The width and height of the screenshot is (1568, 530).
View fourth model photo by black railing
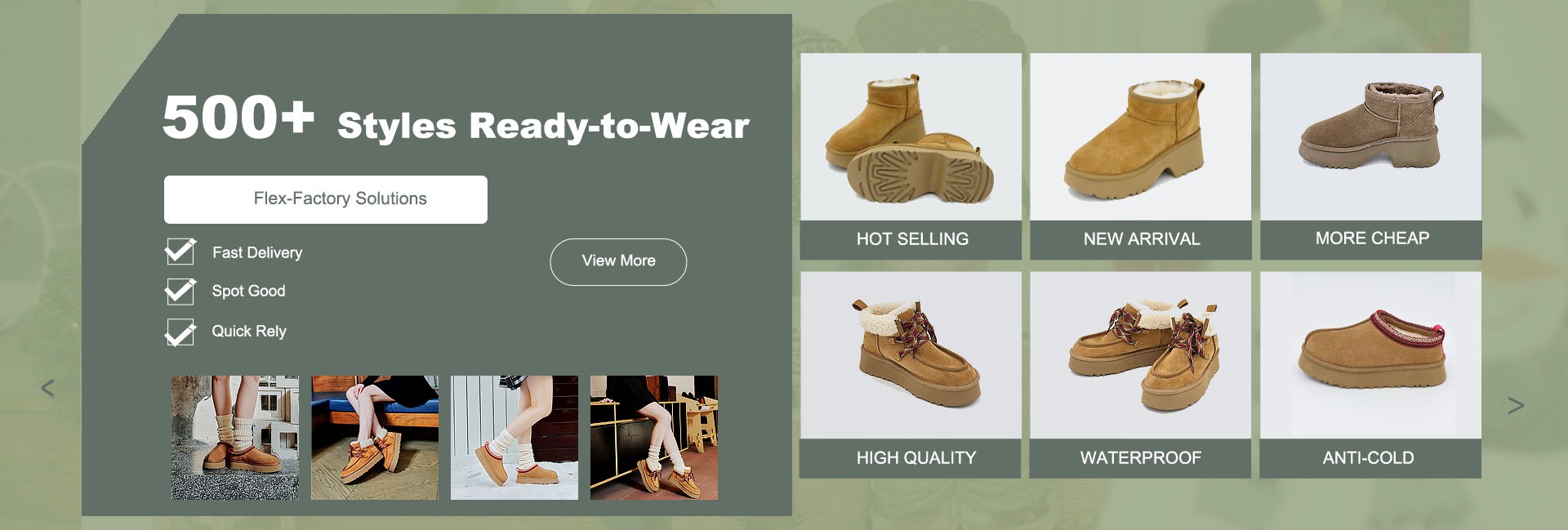pos(654,438)
